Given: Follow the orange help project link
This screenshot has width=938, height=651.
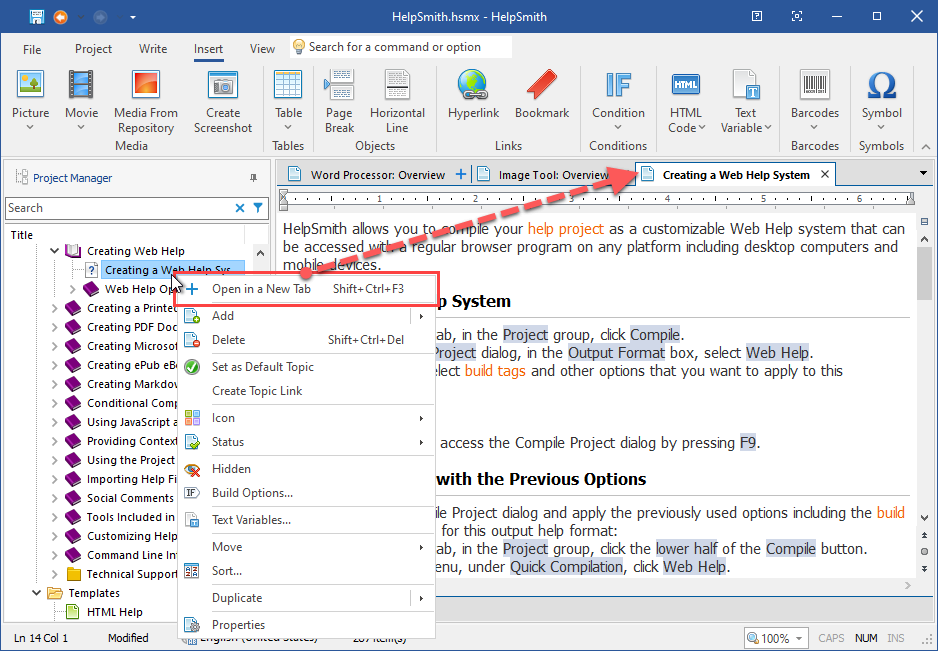Looking at the screenshot, I should click(x=565, y=229).
